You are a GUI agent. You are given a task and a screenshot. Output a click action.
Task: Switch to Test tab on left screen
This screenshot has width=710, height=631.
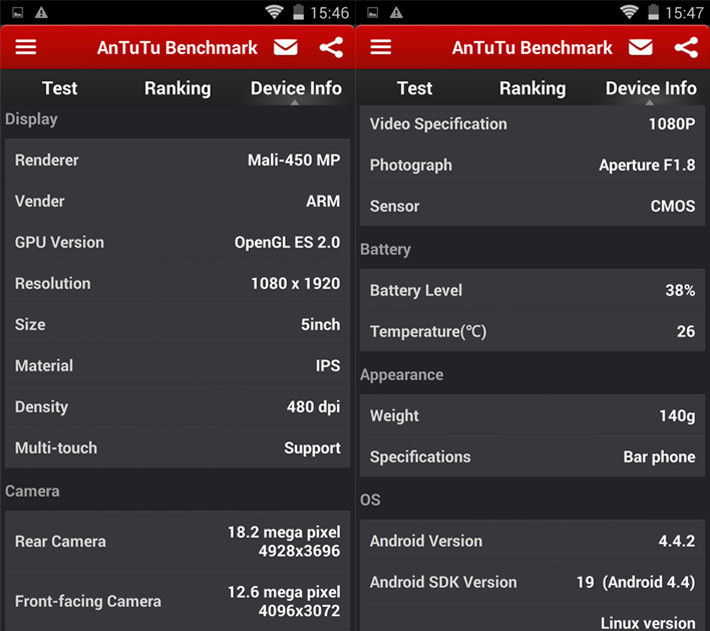(x=59, y=88)
